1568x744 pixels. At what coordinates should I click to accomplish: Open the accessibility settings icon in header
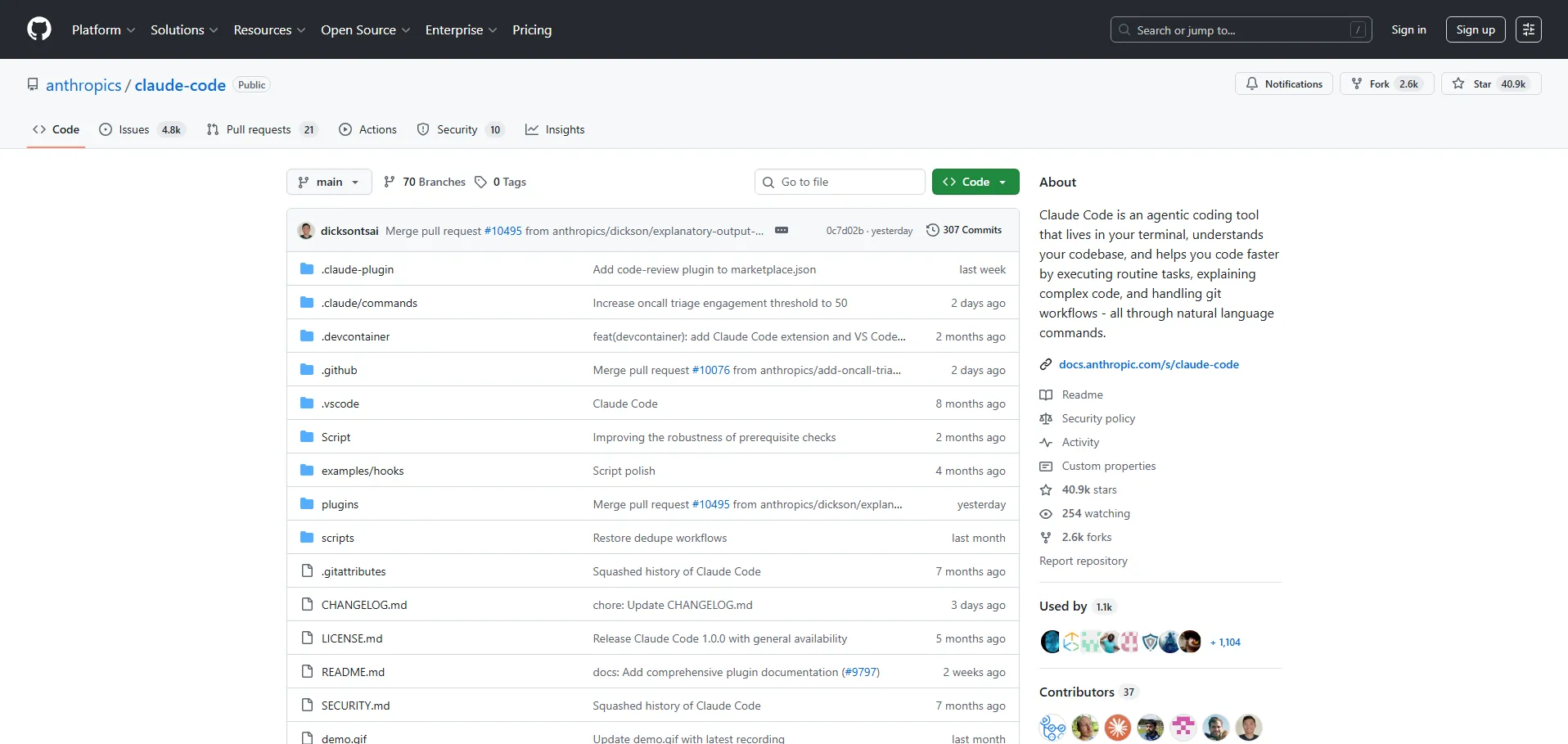pyautogui.click(x=1528, y=29)
